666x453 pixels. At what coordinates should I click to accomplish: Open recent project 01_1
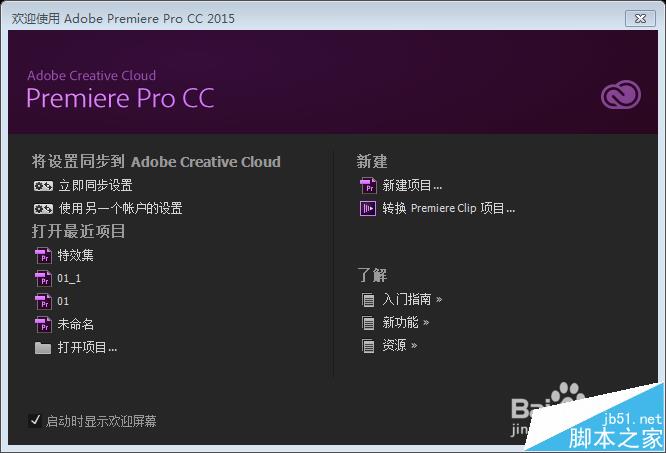point(69,279)
